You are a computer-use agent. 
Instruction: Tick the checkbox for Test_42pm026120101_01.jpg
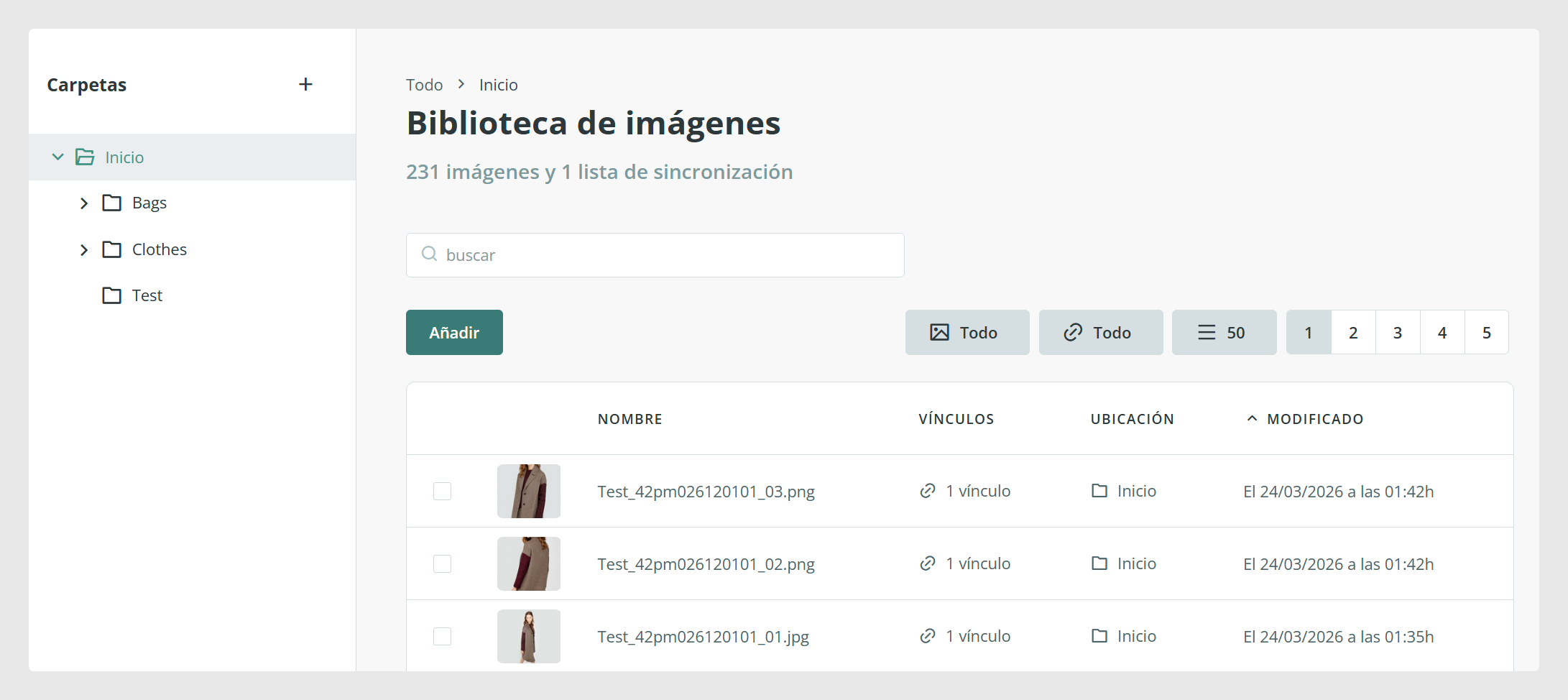[x=442, y=636]
